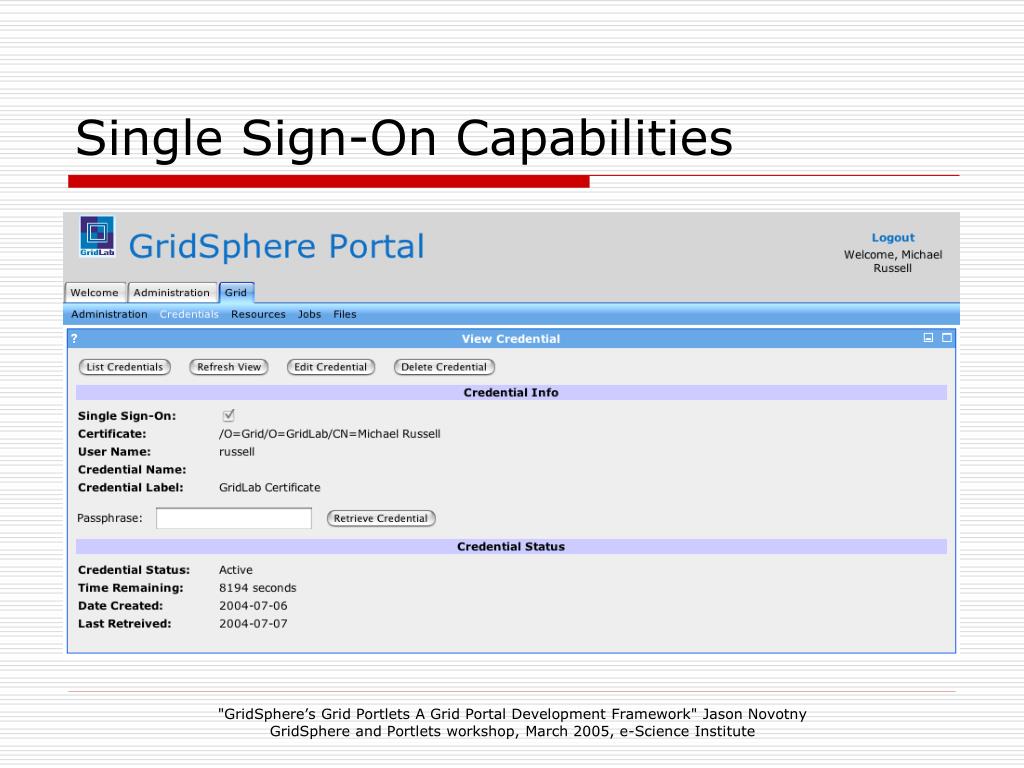This screenshot has width=1024, height=768.
Task: Click the Credential Info section header
Action: pyautogui.click(x=511, y=392)
